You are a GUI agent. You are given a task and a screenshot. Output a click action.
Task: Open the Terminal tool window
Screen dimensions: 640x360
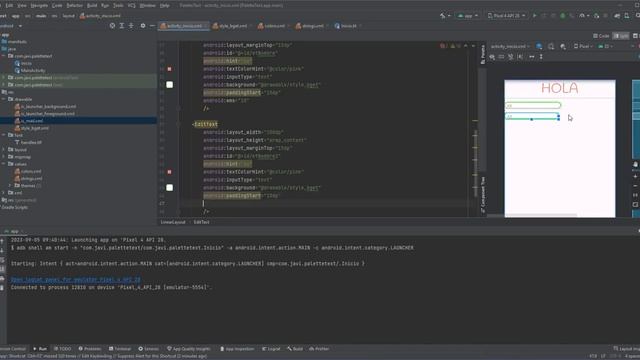[x=120, y=349]
